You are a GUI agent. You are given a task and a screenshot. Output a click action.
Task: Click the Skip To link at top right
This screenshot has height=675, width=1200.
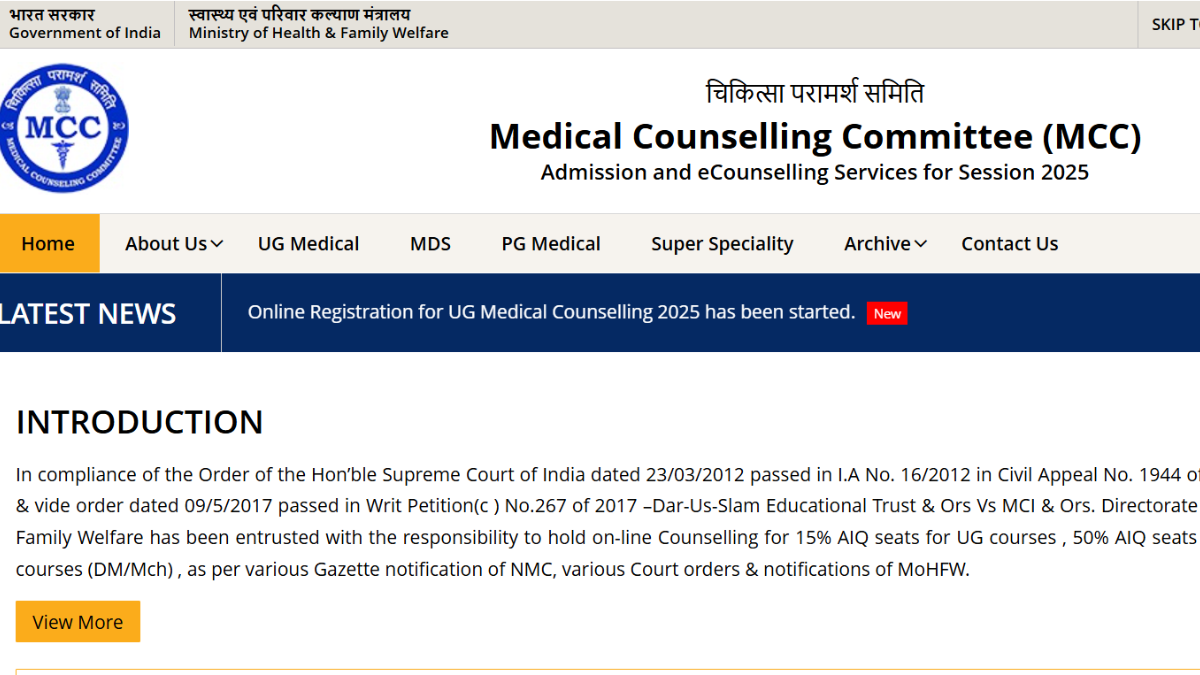click(x=1174, y=24)
